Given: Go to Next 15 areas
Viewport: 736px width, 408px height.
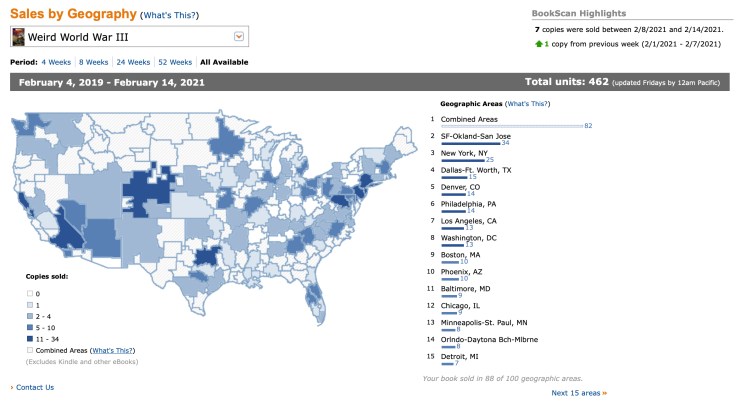Looking at the screenshot, I should [578, 394].
